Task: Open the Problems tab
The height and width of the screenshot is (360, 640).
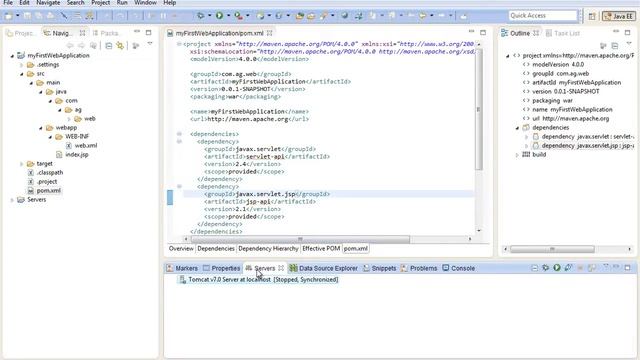Action: point(419,268)
